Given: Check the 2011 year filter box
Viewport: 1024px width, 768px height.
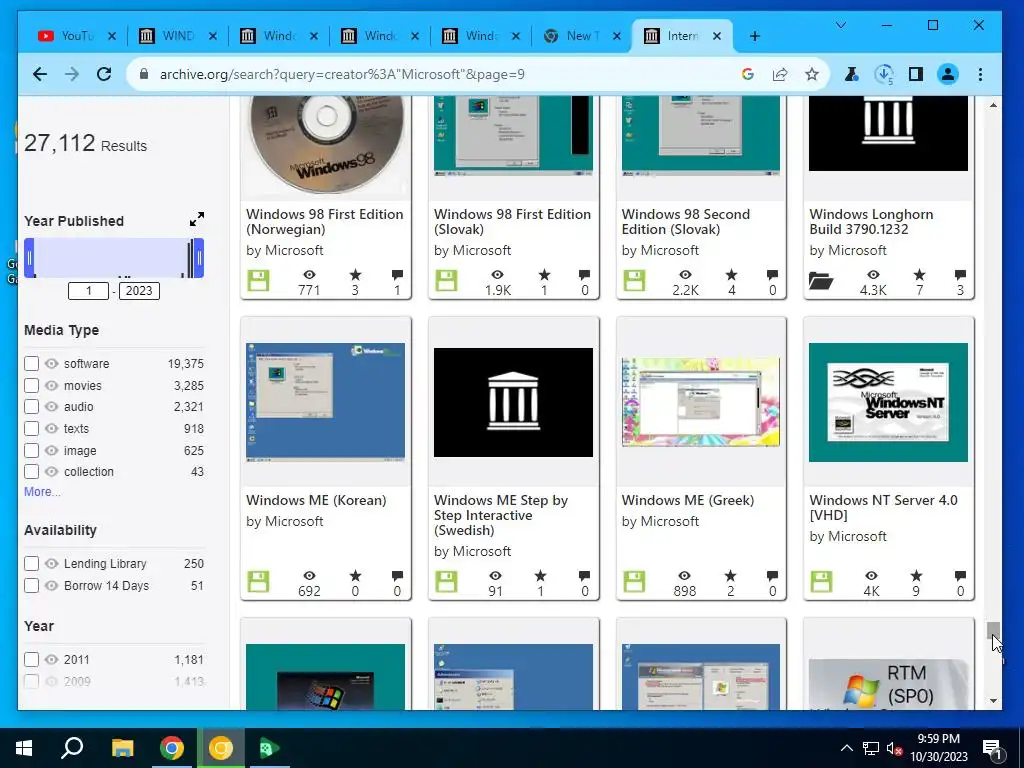Looking at the screenshot, I should tap(31, 660).
